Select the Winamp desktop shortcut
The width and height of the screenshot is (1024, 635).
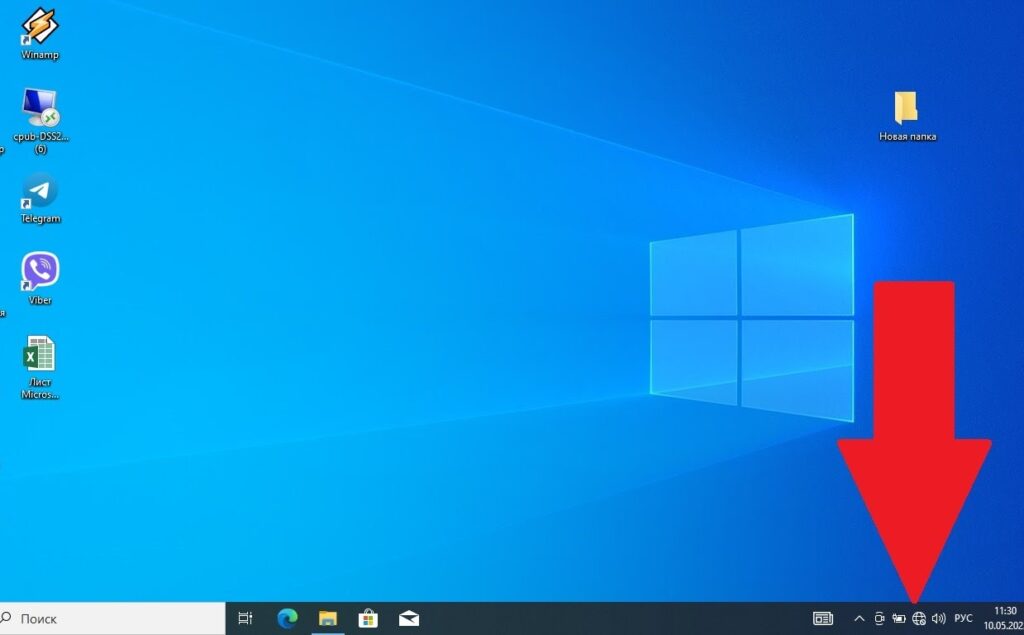pos(40,33)
